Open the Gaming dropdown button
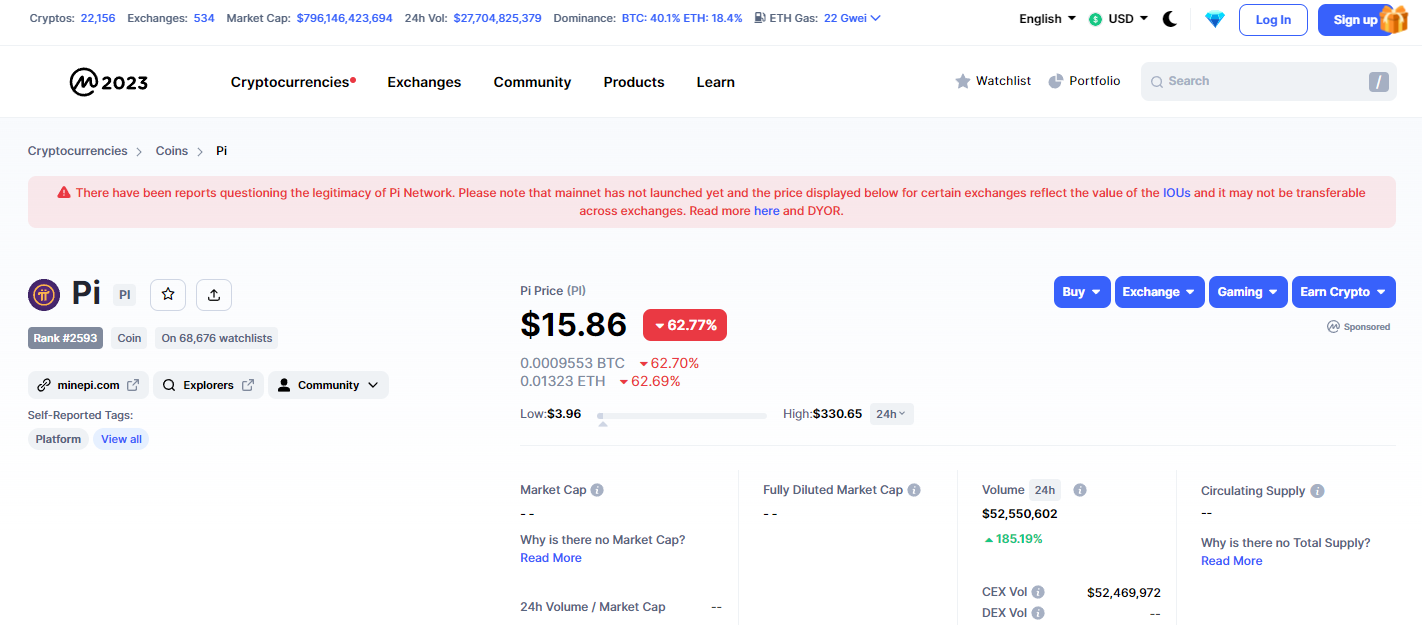1422x638 pixels. pos(1248,292)
